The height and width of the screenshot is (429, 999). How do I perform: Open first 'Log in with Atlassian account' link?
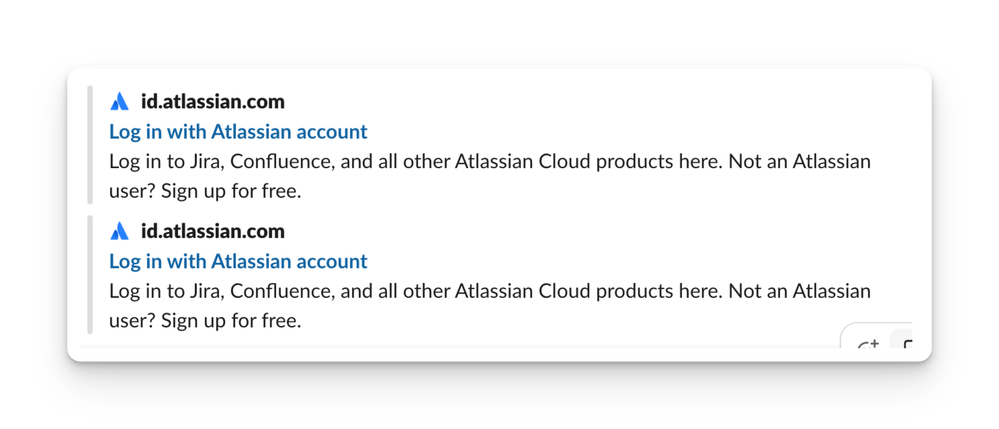pyautogui.click(x=238, y=132)
